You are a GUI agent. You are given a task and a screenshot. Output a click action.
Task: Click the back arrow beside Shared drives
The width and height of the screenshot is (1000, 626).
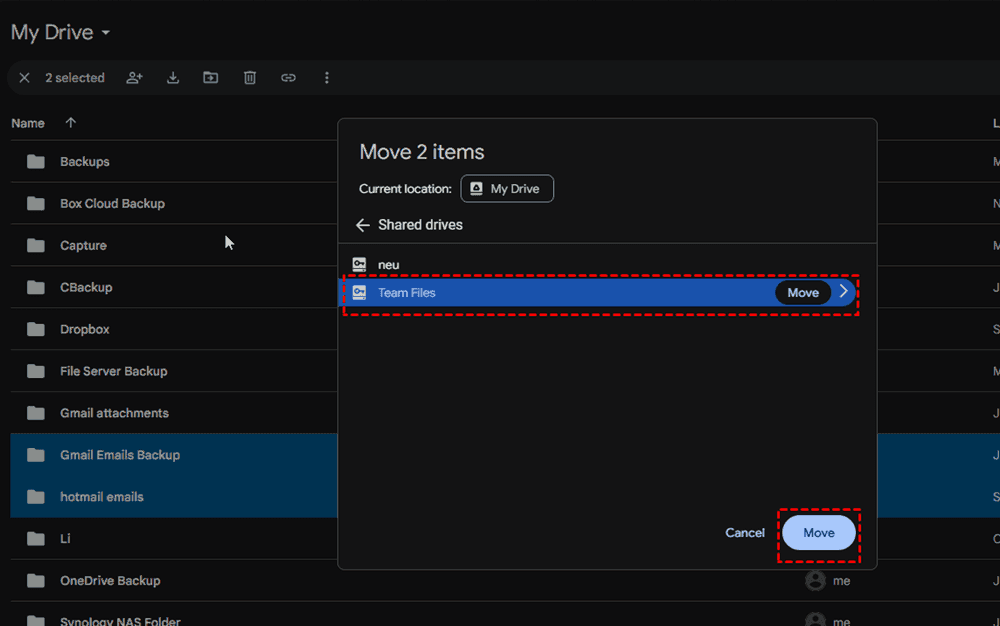tap(363, 225)
